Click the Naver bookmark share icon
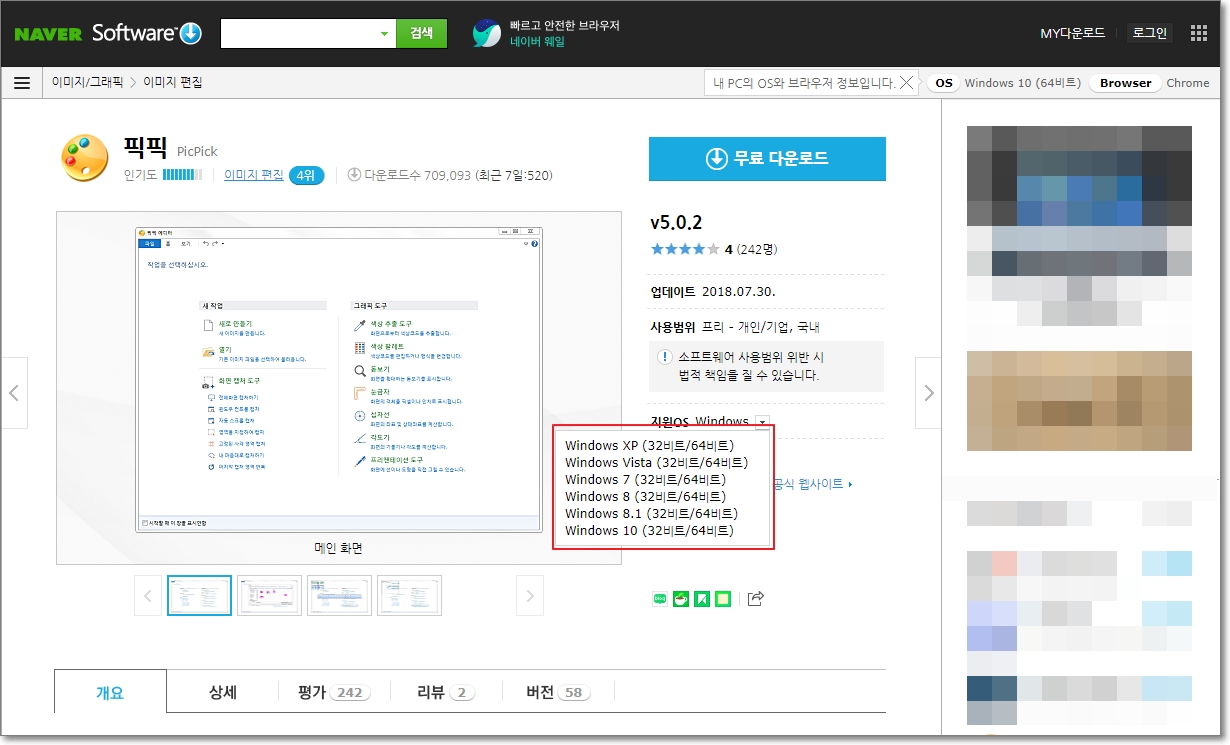 [702, 599]
